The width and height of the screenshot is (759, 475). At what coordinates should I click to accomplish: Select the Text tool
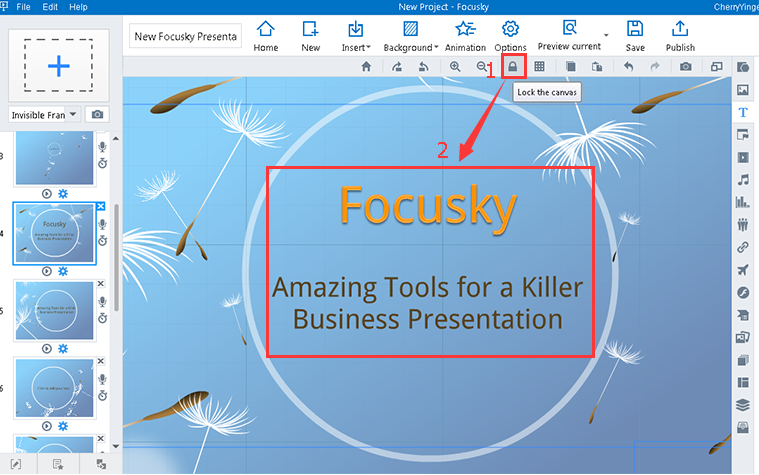click(743, 112)
